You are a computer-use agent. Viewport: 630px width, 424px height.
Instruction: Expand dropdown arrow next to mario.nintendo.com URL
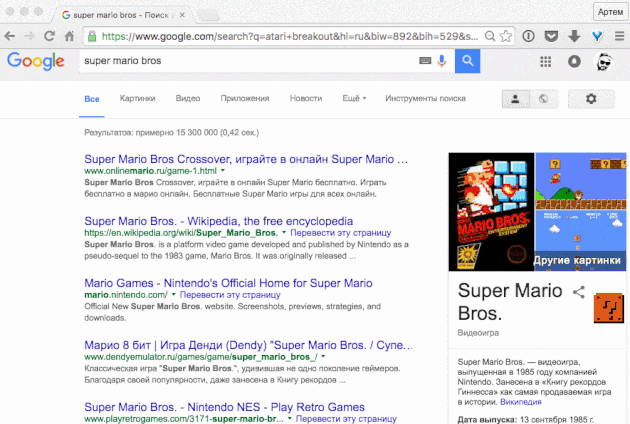pyautogui.click(x=174, y=295)
